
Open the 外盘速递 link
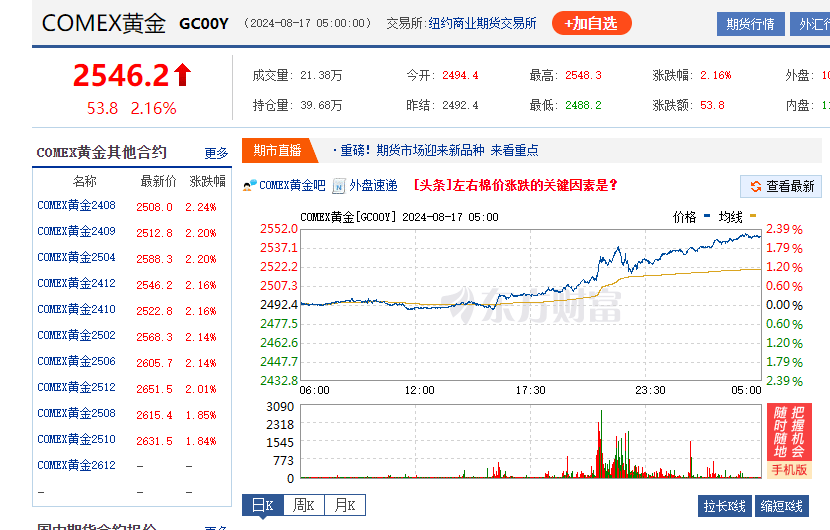(x=373, y=185)
